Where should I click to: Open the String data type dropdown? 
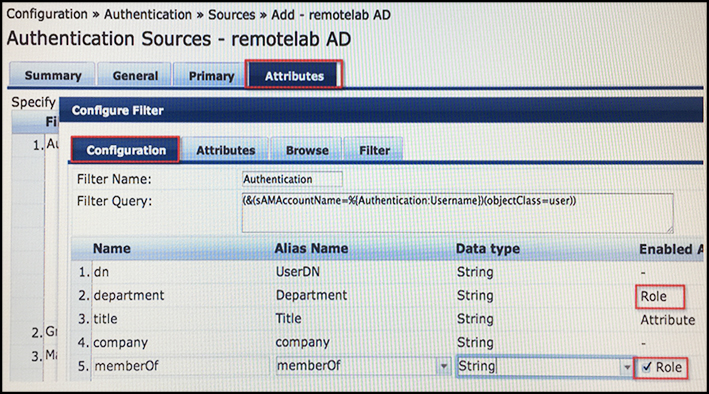coord(627,367)
